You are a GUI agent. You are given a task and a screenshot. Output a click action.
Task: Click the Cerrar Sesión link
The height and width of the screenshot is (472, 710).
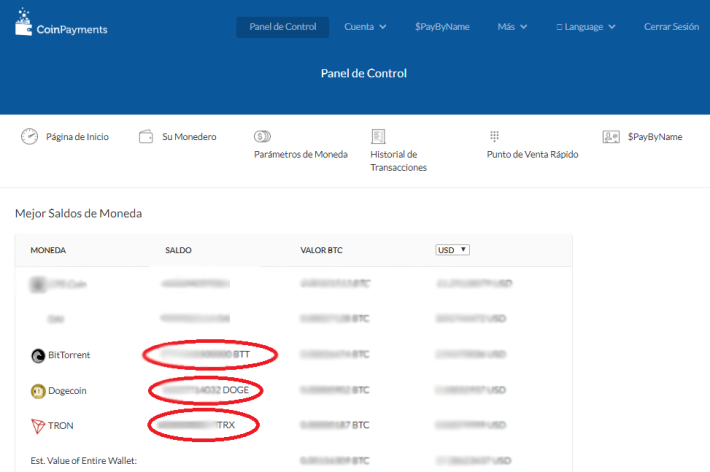(671, 27)
